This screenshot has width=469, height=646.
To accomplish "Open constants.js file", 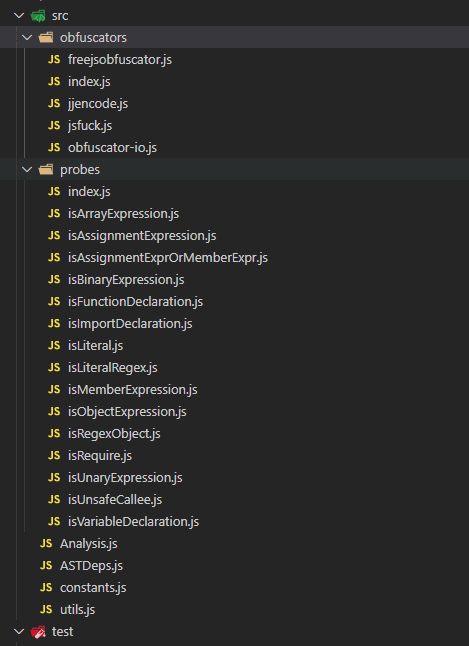I will pos(93,587).
